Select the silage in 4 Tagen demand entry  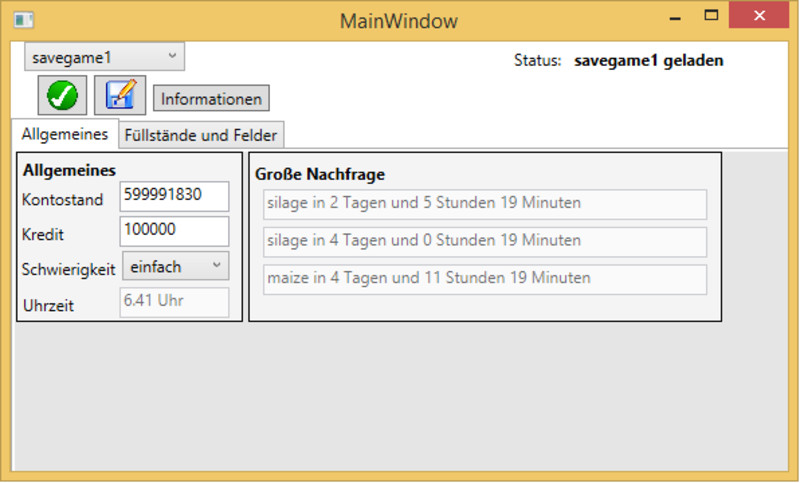point(485,241)
